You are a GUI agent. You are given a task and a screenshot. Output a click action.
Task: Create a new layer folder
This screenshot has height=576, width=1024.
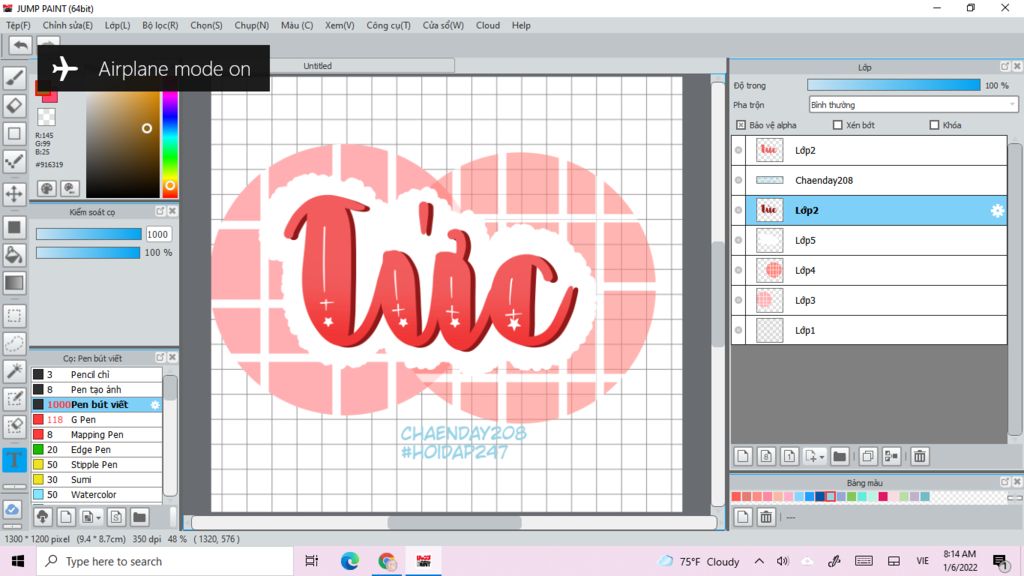pyautogui.click(x=840, y=456)
